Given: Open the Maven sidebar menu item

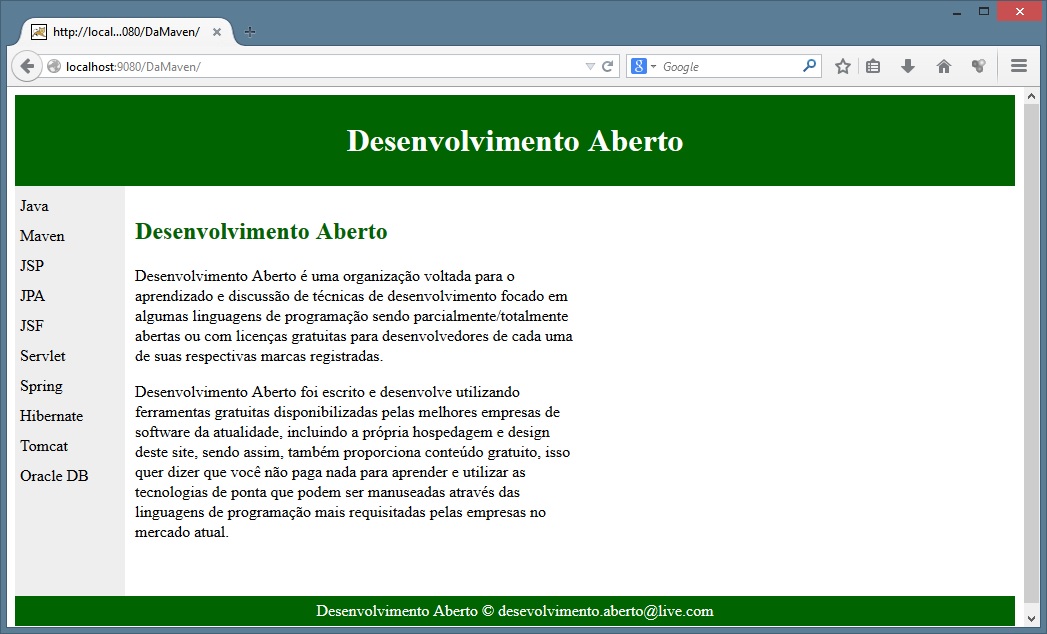Looking at the screenshot, I should click(42, 236).
